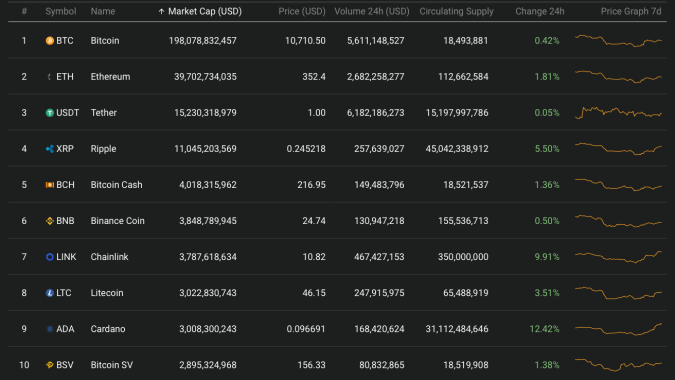View Litecoin's 7d price graph
The height and width of the screenshot is (380, 675).
(x=619, y=293)
